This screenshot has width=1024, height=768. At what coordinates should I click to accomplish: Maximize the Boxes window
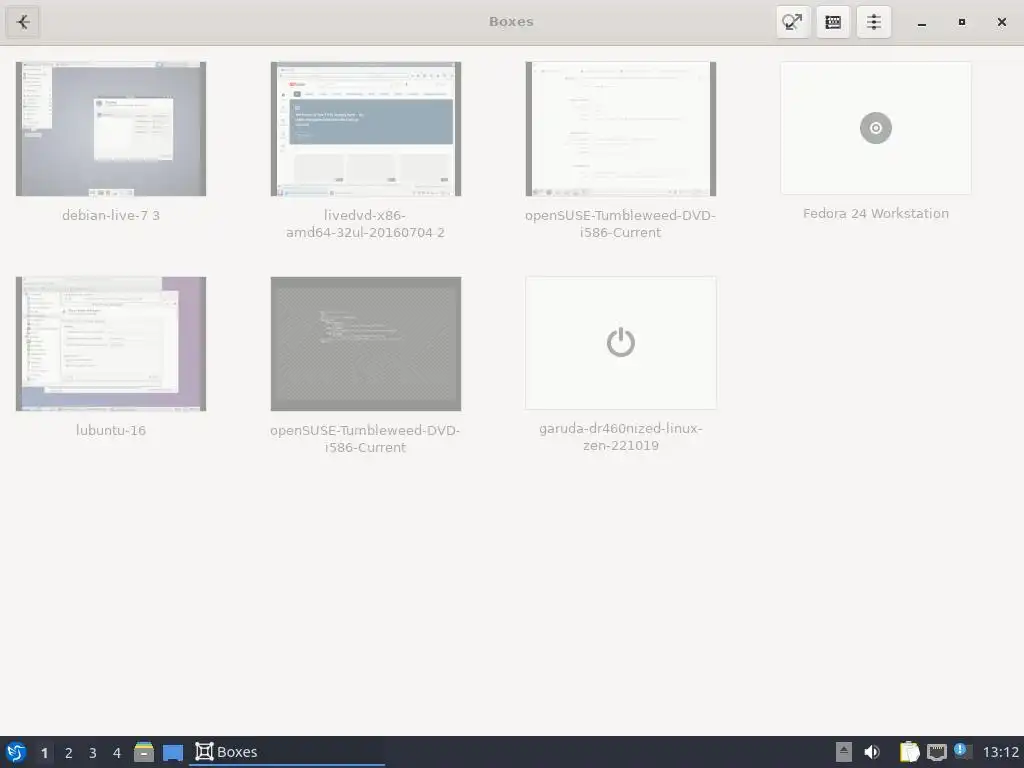pyautogui.click(x=961, y=22)
